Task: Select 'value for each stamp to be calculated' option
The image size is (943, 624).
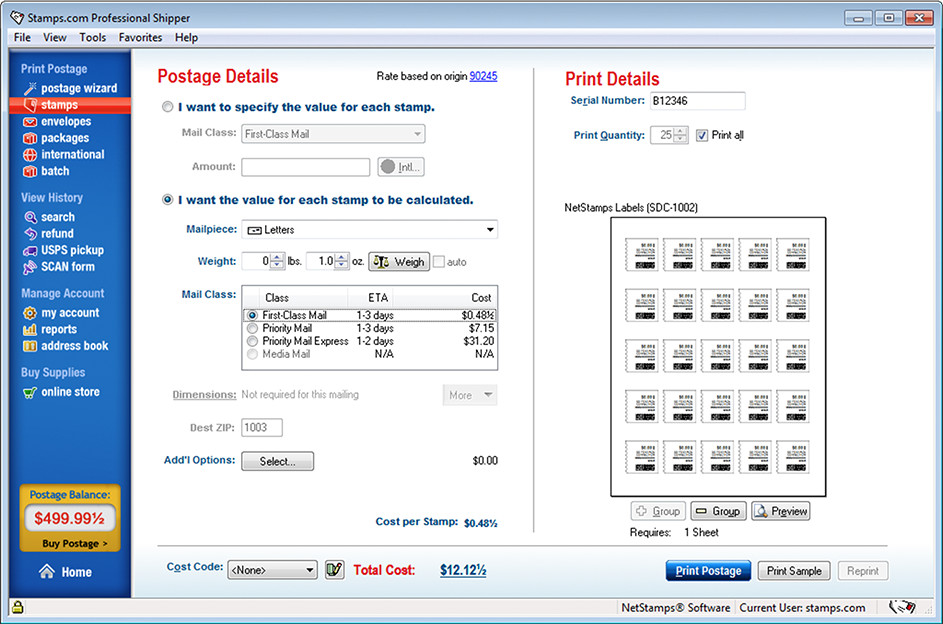Action: pos(168,200)
